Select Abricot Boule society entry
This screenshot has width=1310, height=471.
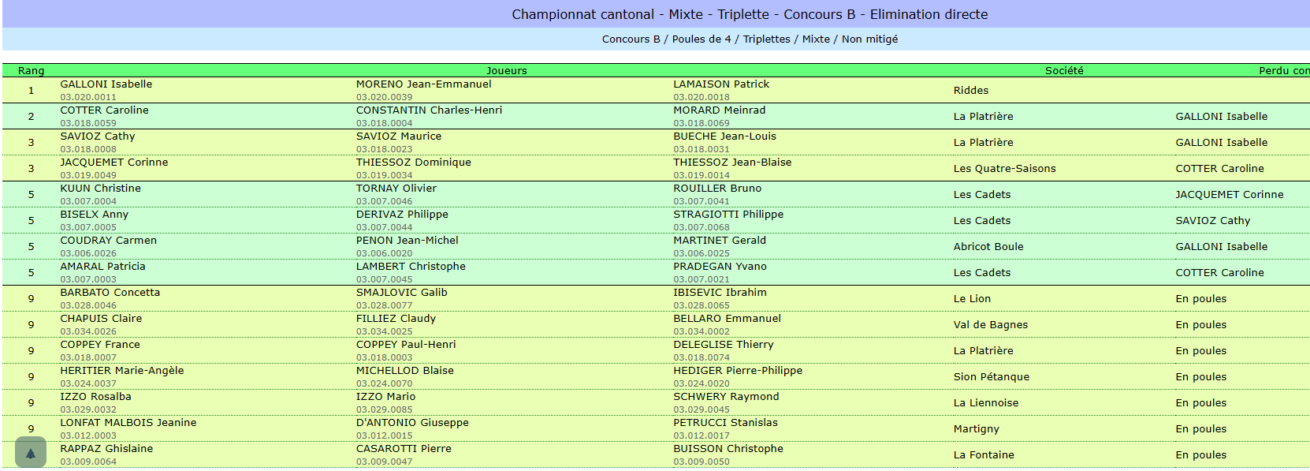click(x=988, y=246)
